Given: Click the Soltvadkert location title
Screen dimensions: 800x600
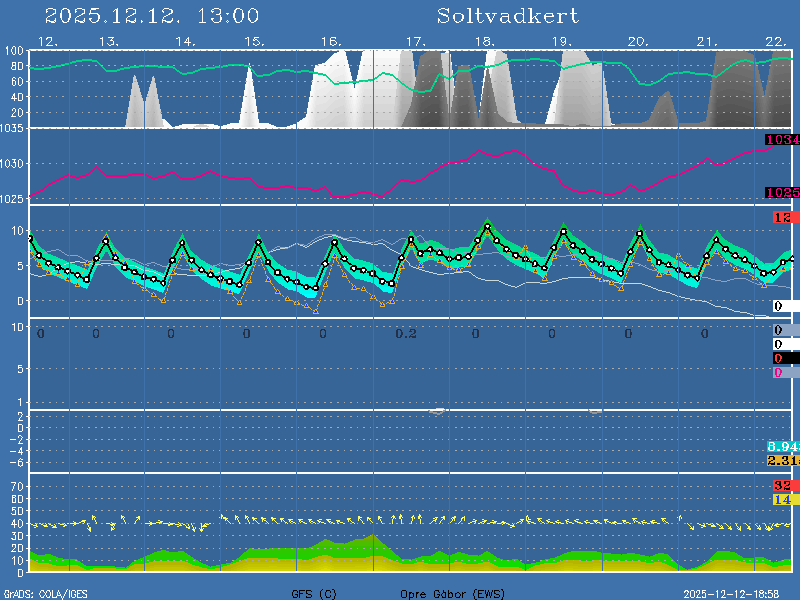Looking at the screenshot, I should tap(507, 16).
